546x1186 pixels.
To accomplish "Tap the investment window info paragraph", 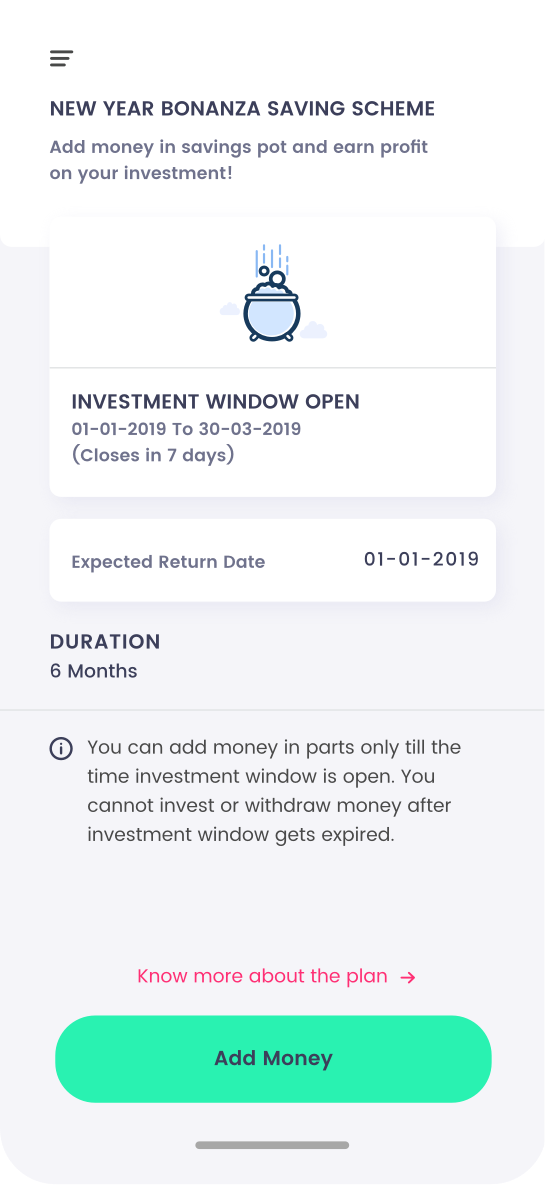I will coord(274,791).
